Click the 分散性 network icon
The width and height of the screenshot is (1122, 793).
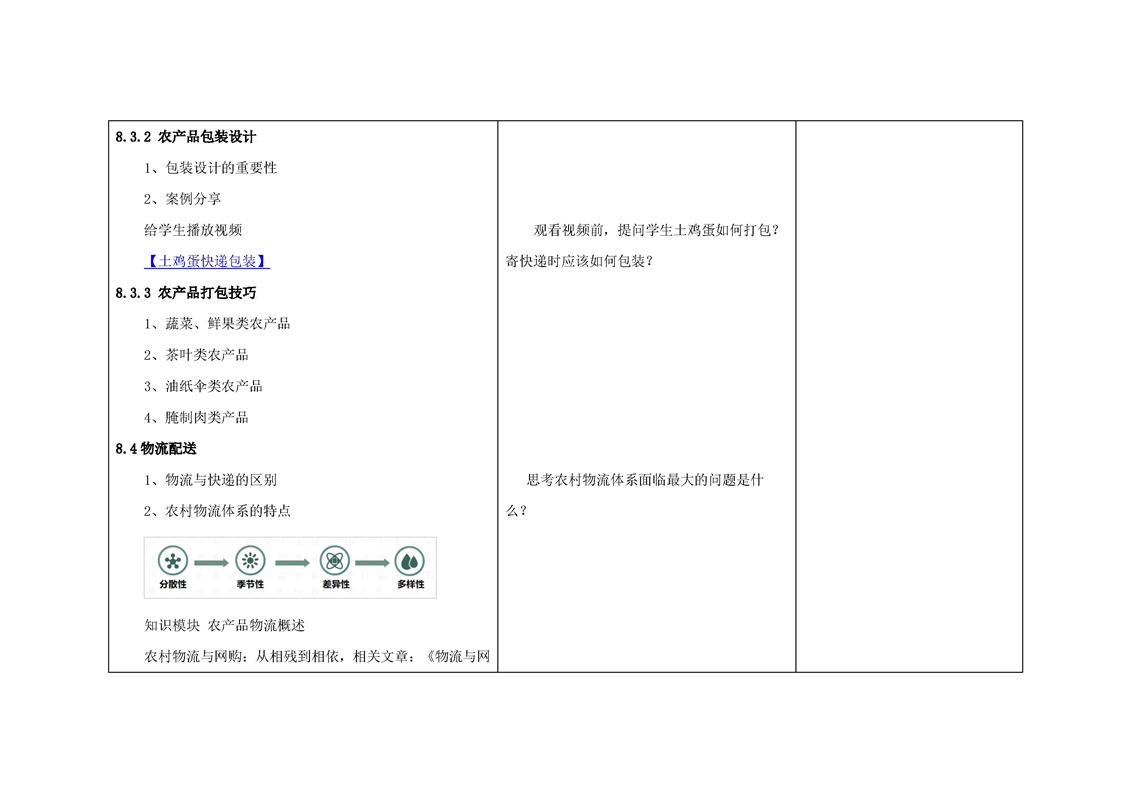pyautogui.click(x=173, y=561)
